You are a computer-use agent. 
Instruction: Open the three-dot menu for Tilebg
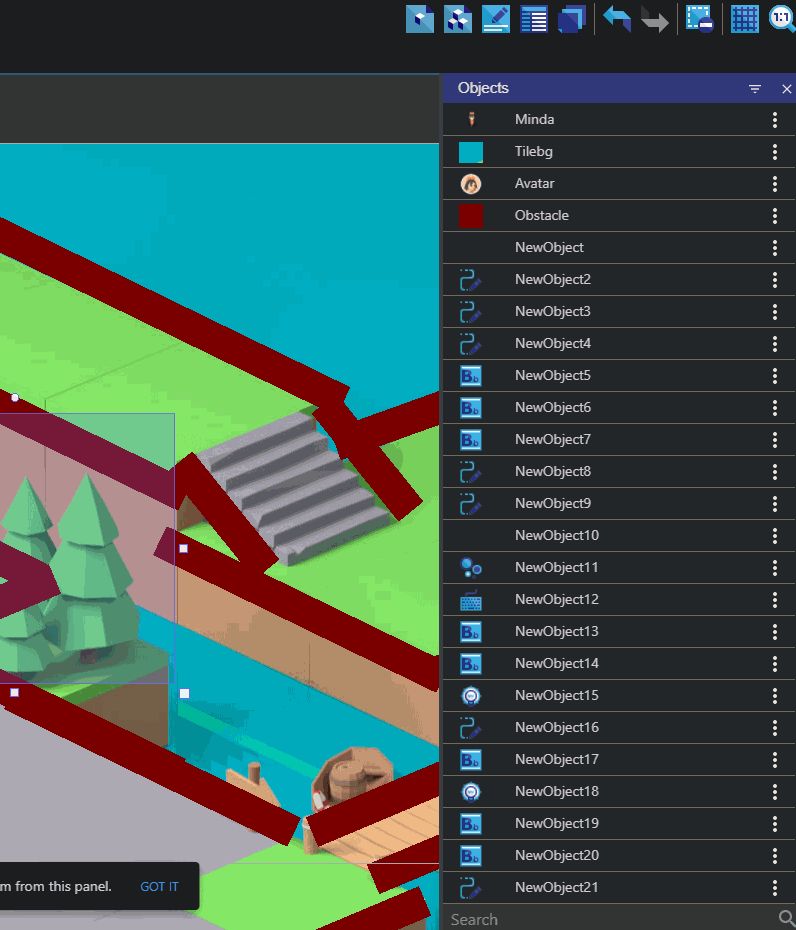tap(775, 152)
